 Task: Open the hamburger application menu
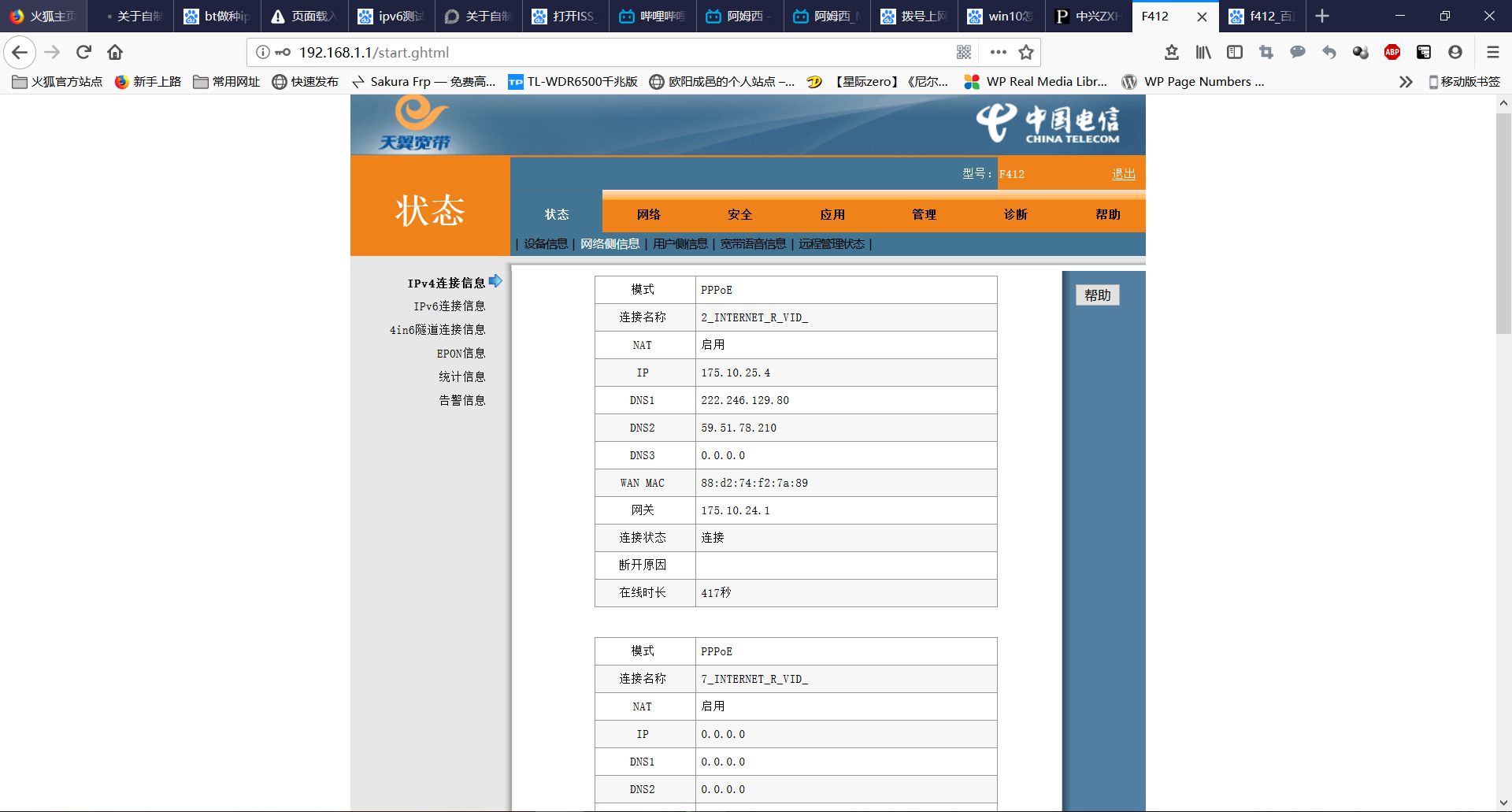pyautogui.click(x=1492, y=52)
